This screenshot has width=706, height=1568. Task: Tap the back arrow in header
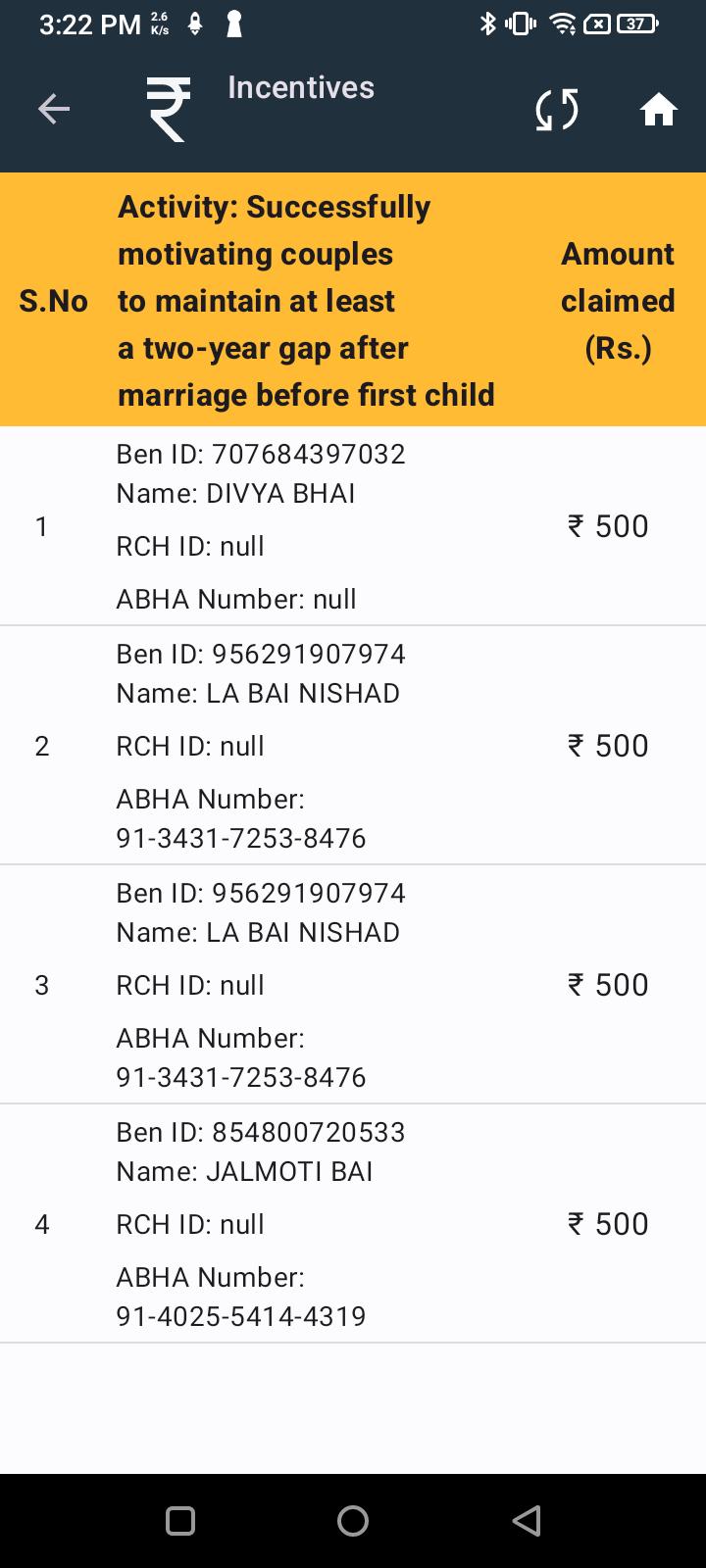pyautogui.click(x=54, y=109)
